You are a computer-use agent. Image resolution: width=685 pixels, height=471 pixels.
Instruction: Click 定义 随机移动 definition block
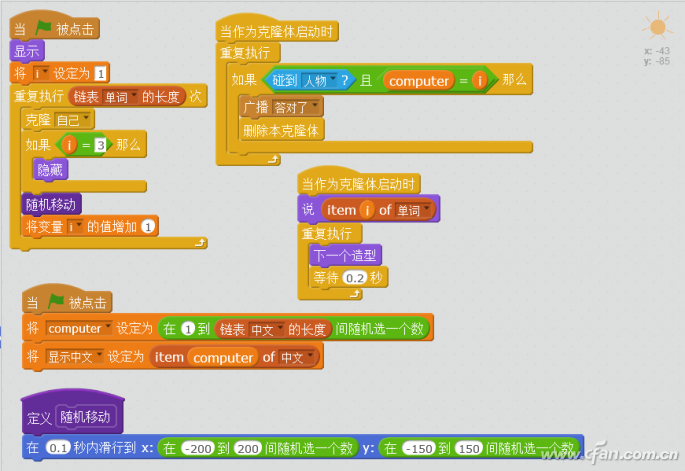pyautogui.click(x=73, y=413)
